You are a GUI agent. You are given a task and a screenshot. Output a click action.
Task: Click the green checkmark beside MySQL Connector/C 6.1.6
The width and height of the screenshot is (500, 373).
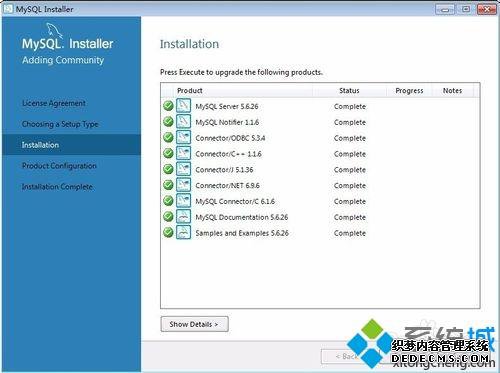(x=168, y=201)
